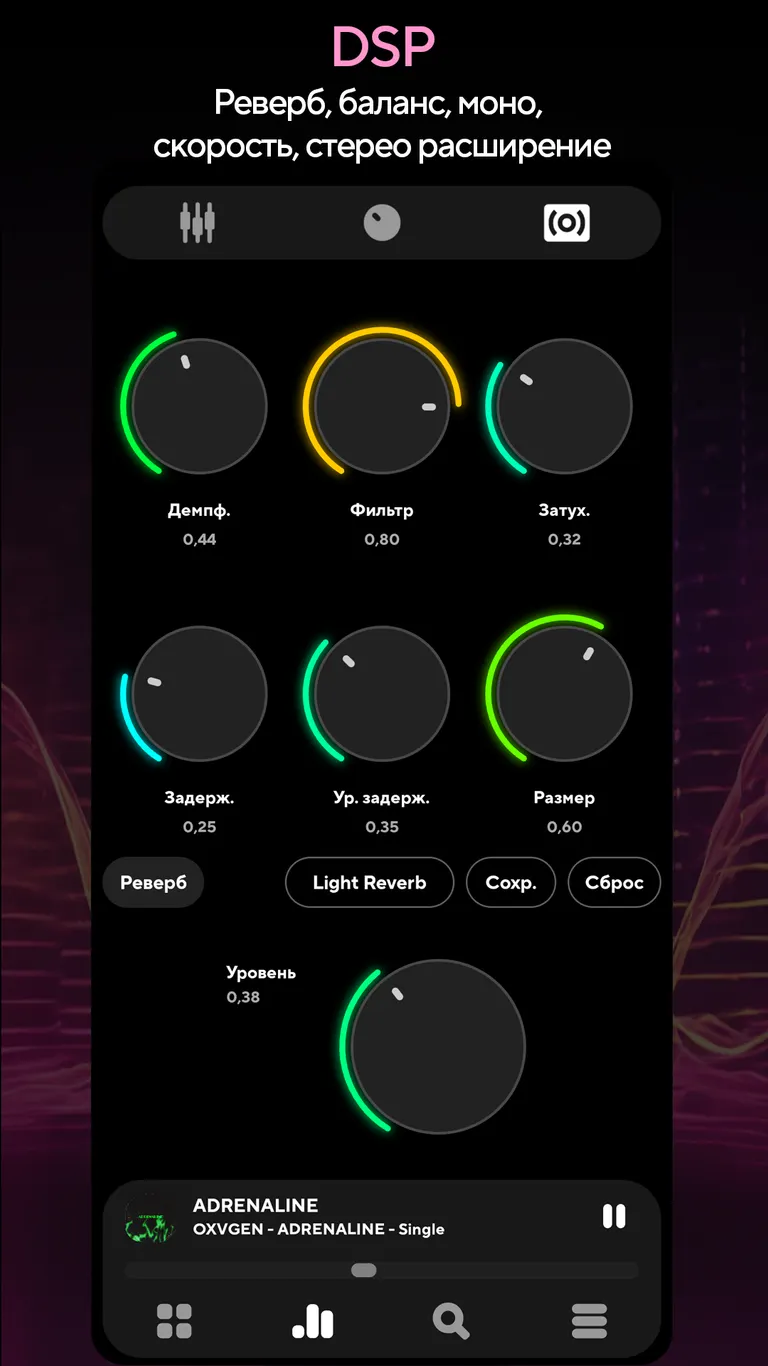Image resolution: width=768 pixels, height=1366 pixels.
Task: Click the Задерж. value 0,25
Action: (x=199, y=827)
